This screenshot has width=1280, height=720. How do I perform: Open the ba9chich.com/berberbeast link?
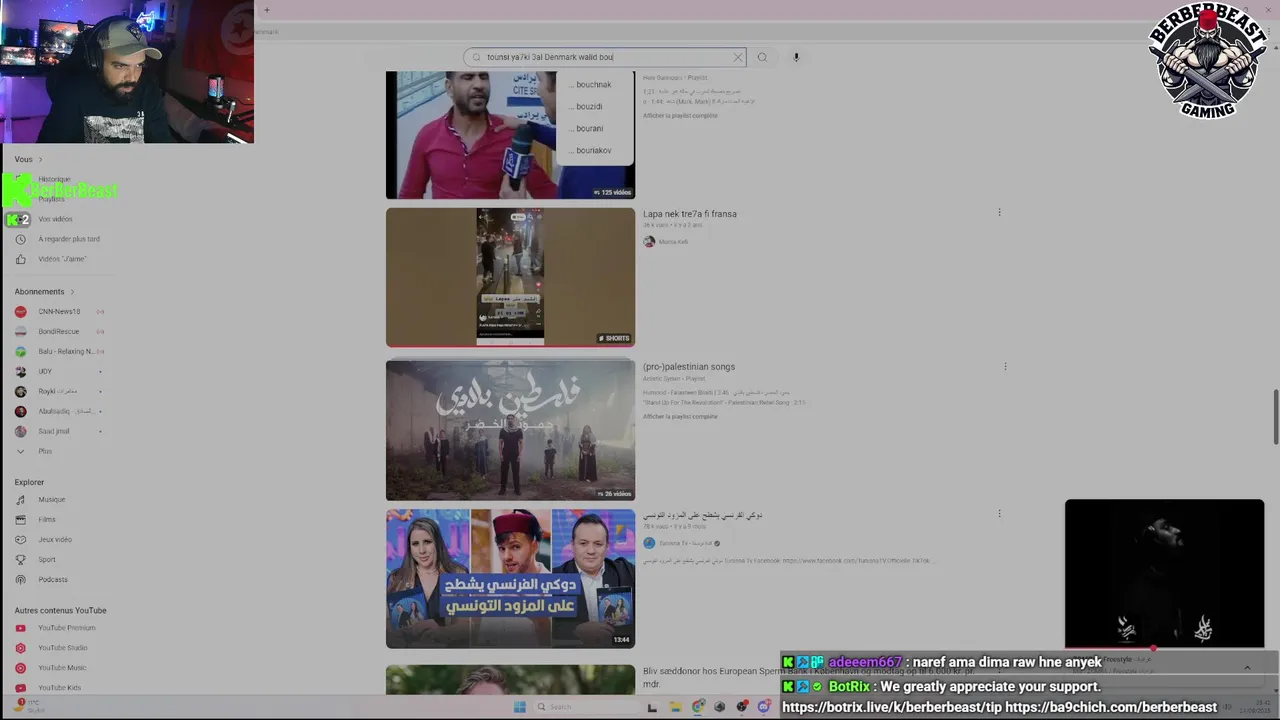pyautogui.click(x=1111, y=707)
